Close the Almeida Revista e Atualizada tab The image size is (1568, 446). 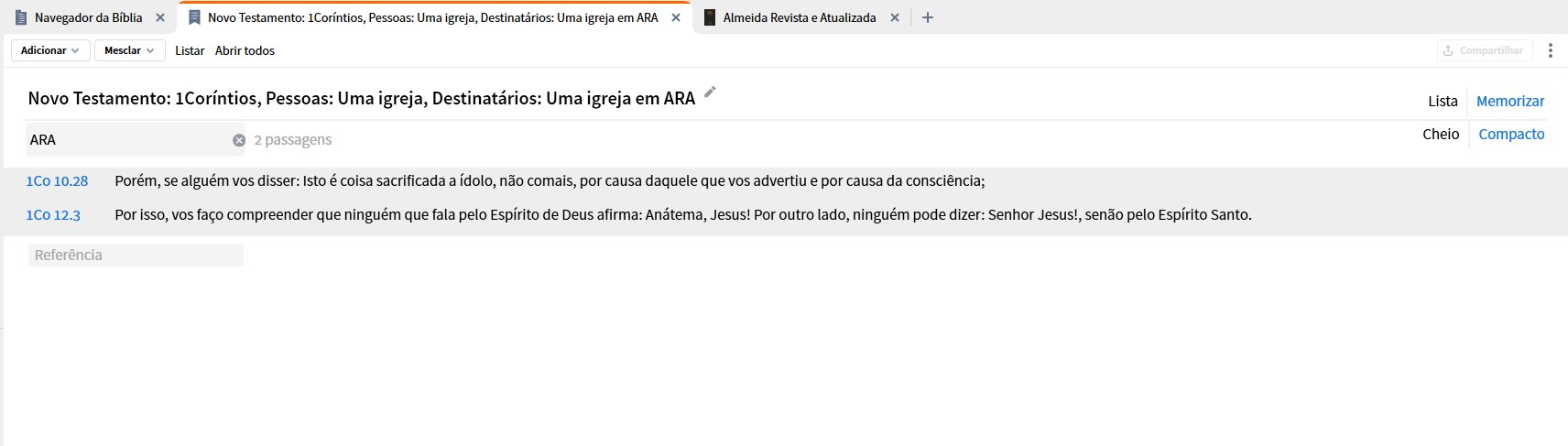tap(895, 17)
